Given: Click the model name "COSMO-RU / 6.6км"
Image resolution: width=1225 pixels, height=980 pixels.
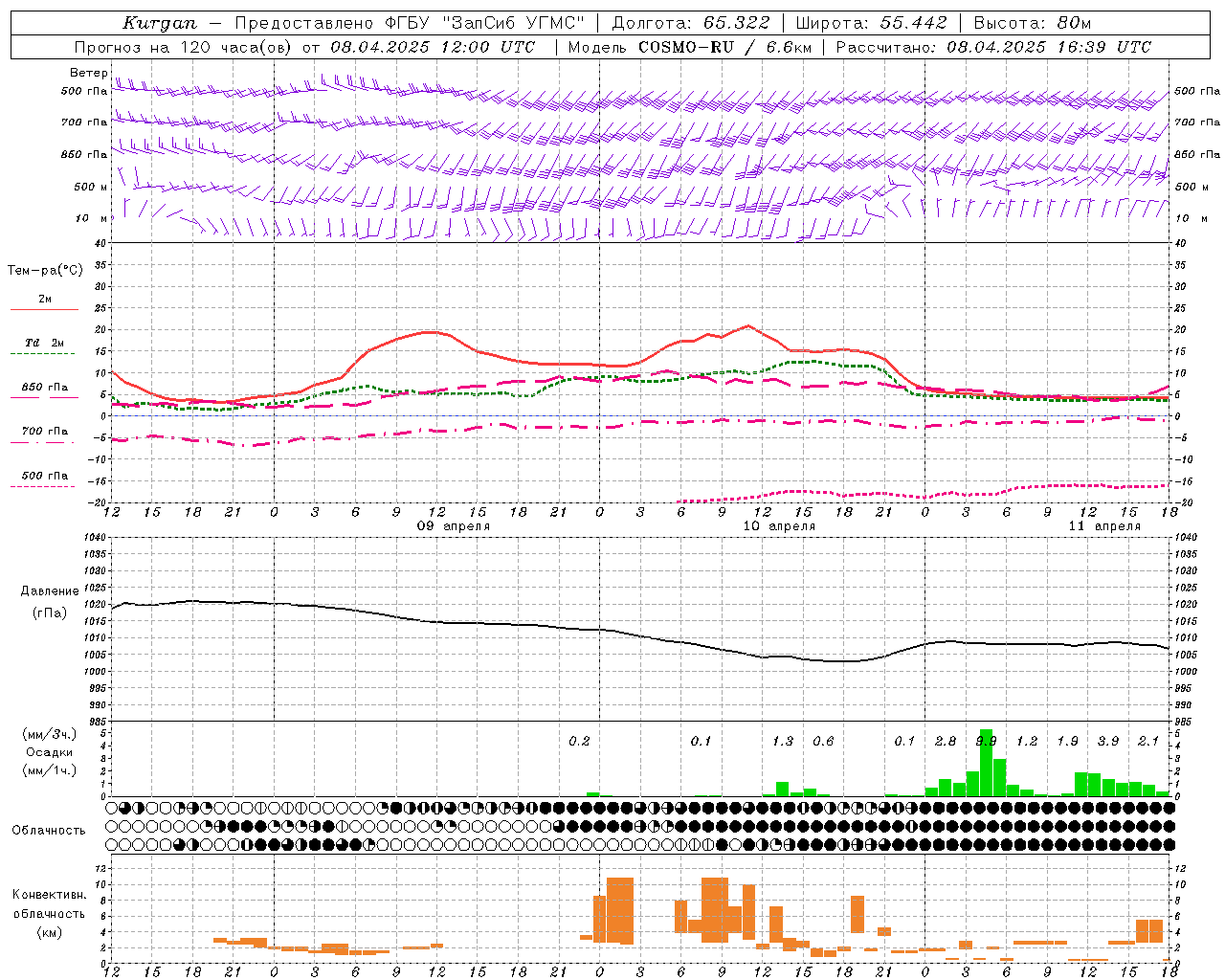Looking at the screenshot, I should (725, 47).
